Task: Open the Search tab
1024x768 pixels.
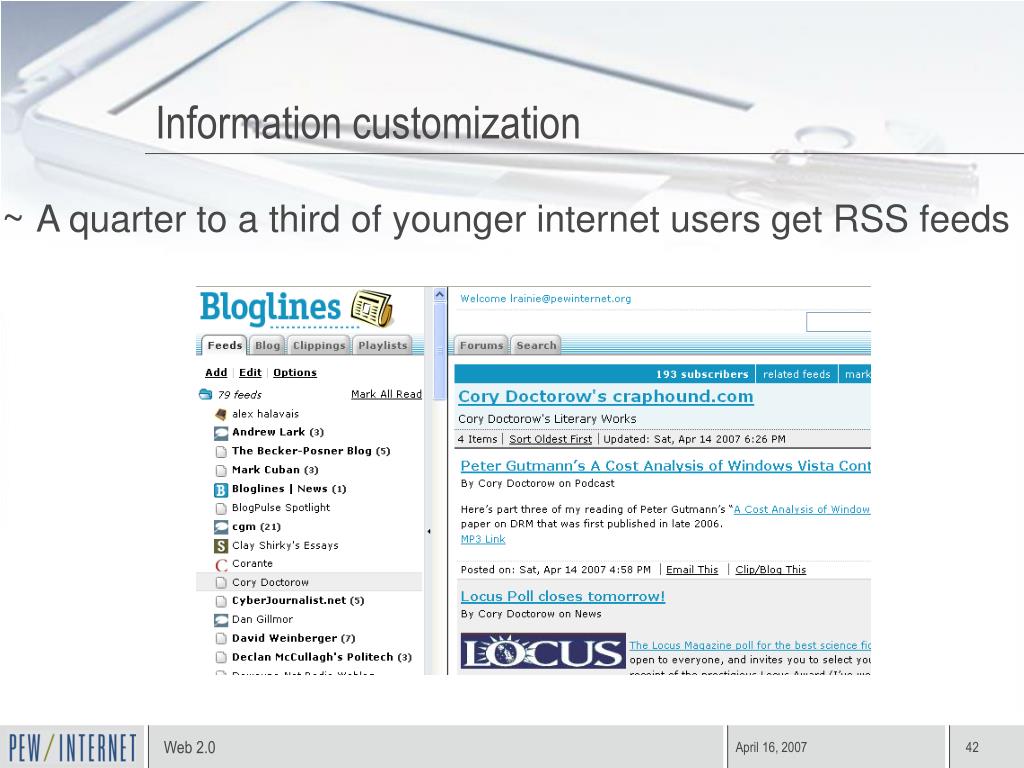Action: click(x=536, y=345)
